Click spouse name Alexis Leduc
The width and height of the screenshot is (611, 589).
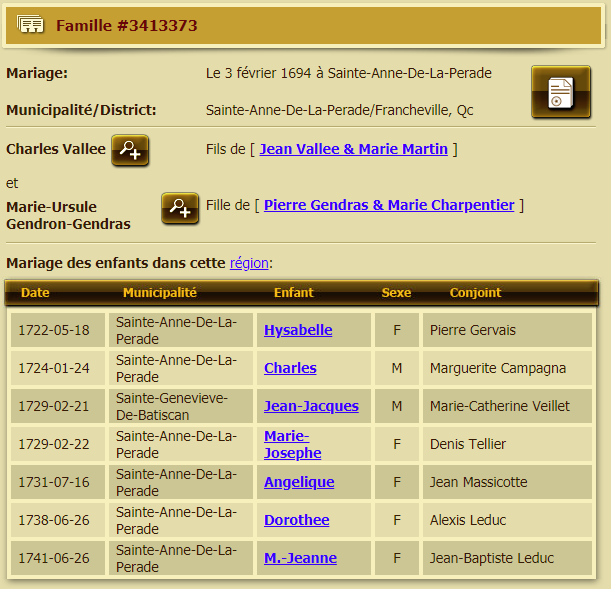coord(468,520)
